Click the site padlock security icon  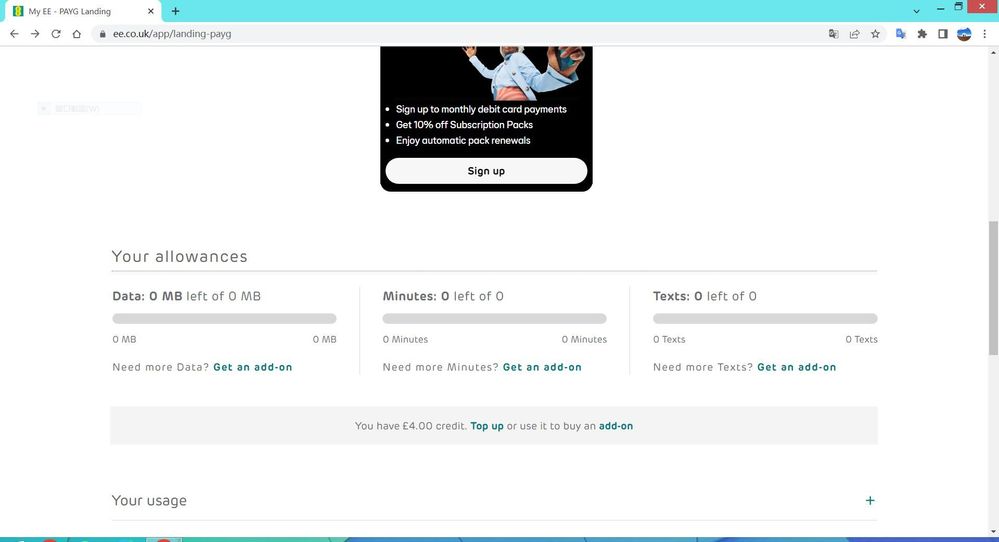click(101, 33)
